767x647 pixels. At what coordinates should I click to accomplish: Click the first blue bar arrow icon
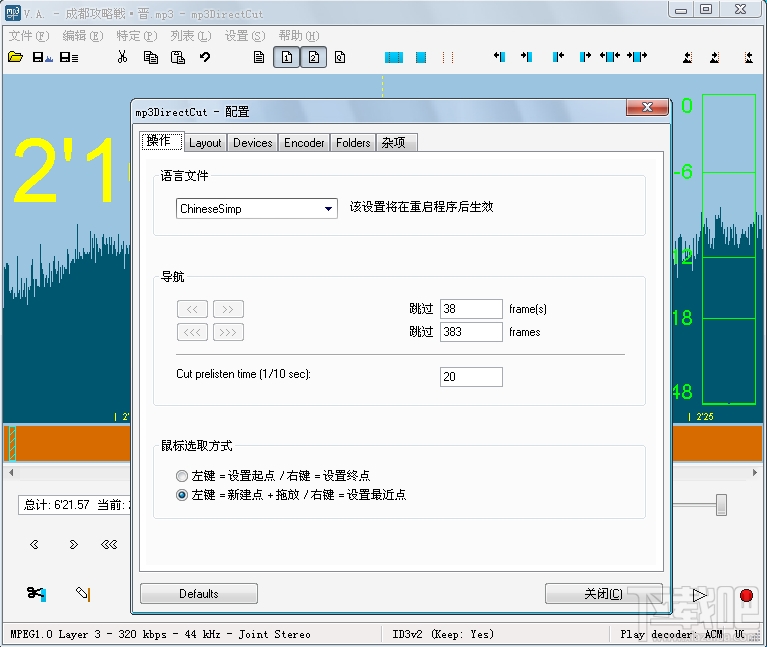click(499, 57)
